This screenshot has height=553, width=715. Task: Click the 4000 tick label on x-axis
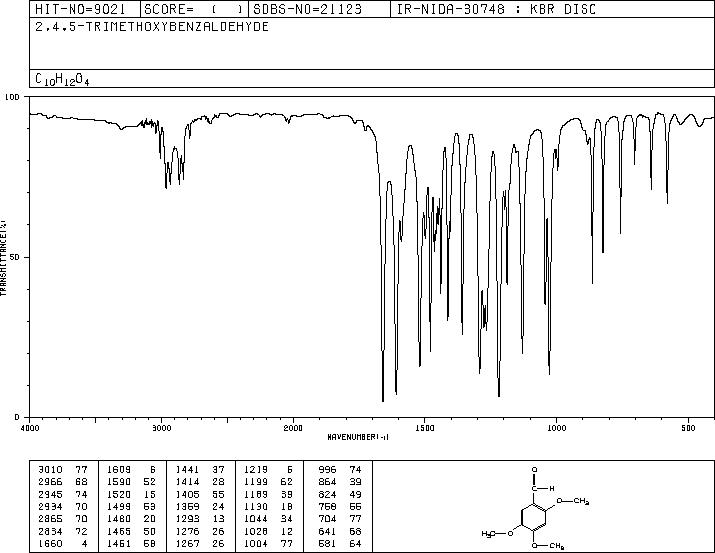point(31,428)
